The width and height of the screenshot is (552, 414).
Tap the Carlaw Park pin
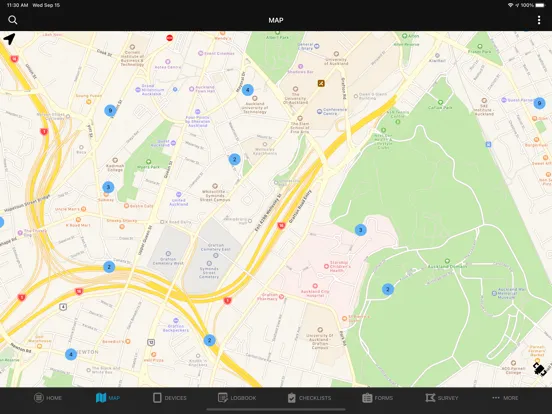tap(440, 102)
